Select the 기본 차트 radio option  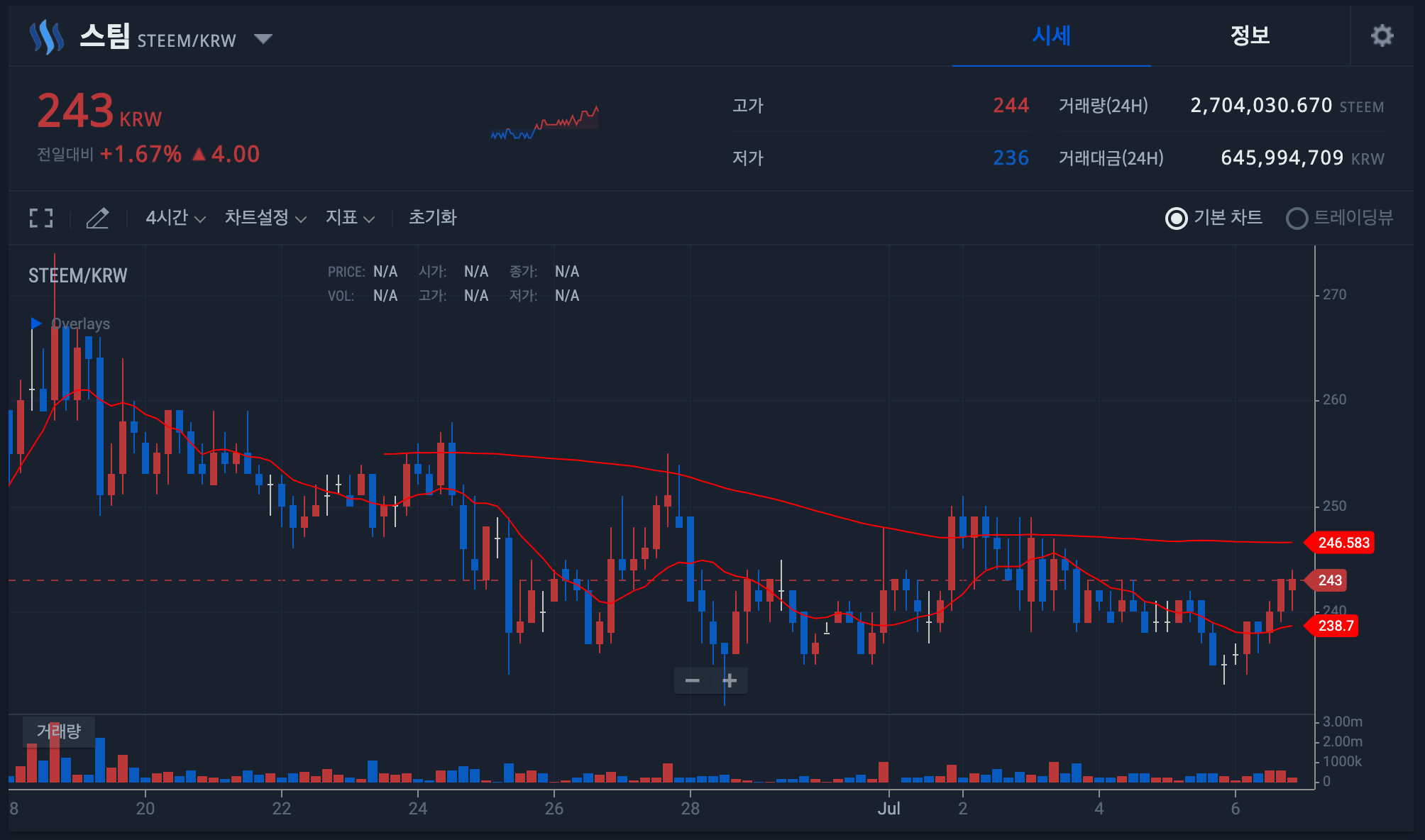(x=1177, y=218)
